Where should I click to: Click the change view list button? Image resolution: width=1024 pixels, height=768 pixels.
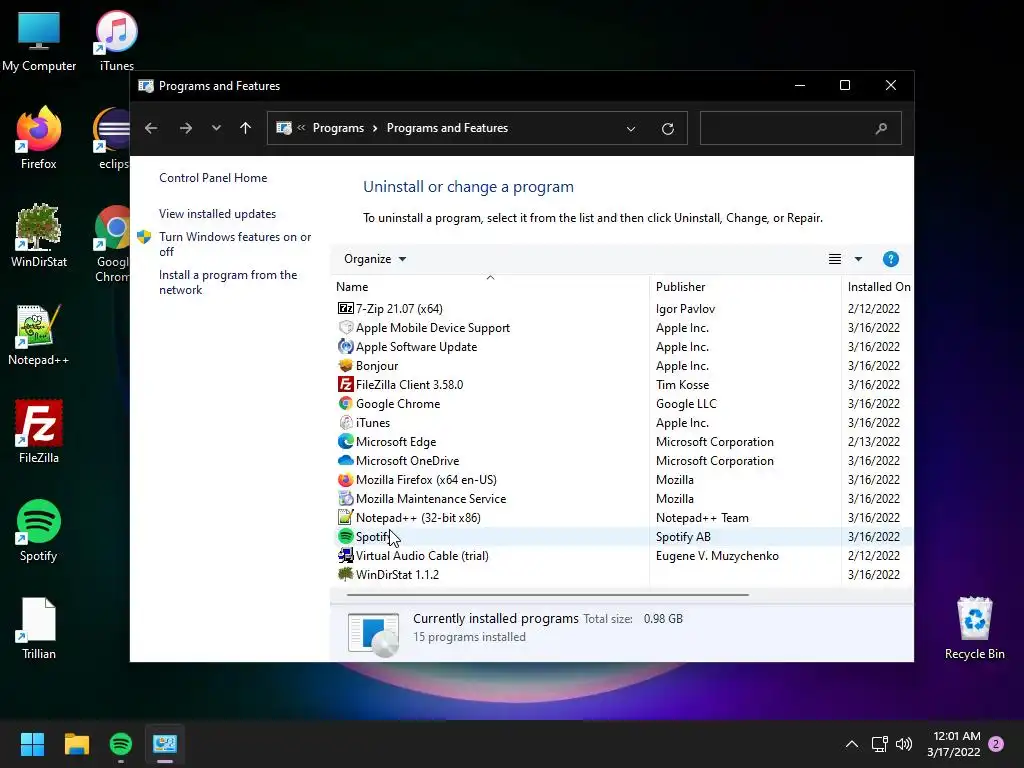pos(835,259)
